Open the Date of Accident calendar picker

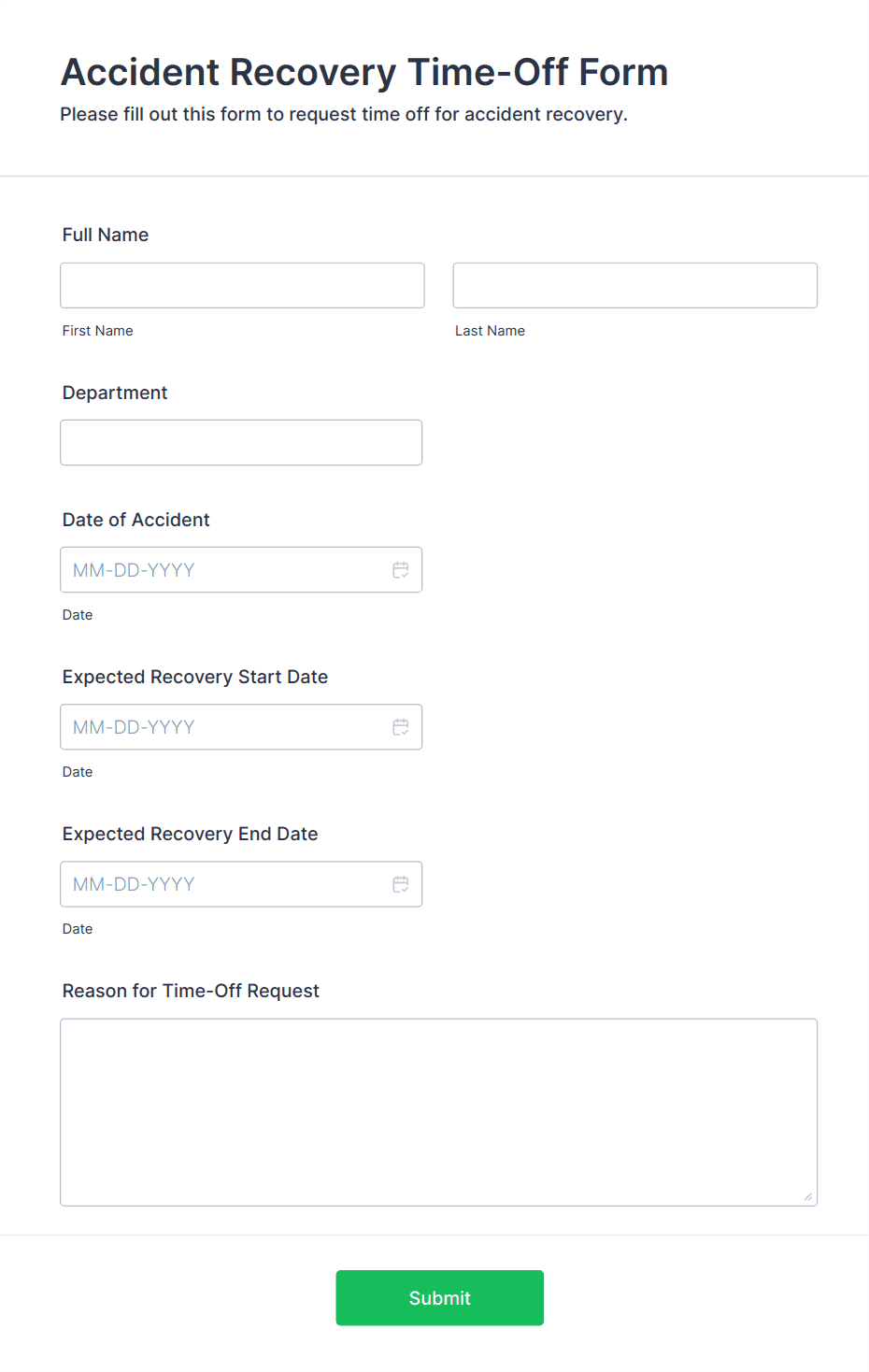[x=401, y=570]
